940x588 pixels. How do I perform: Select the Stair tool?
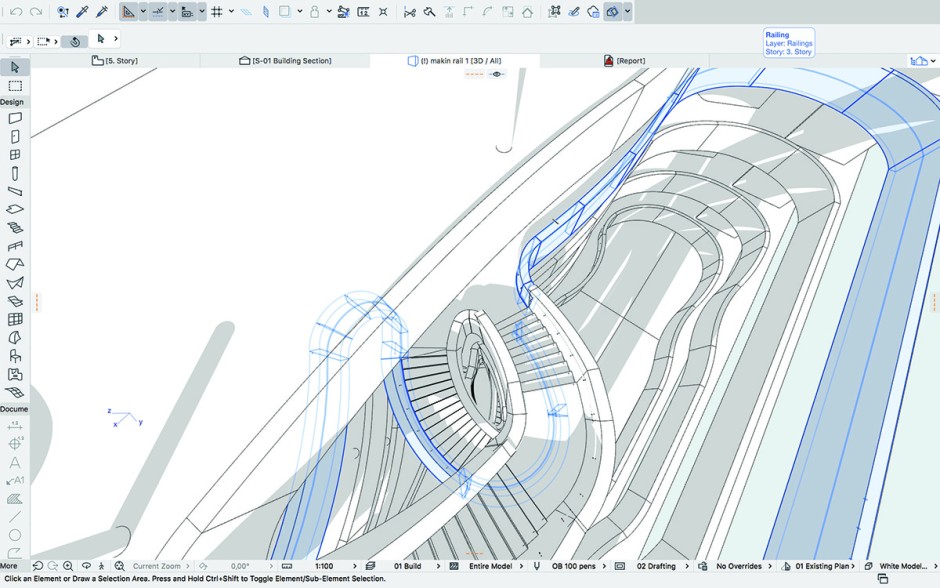(x=15, y=227)
